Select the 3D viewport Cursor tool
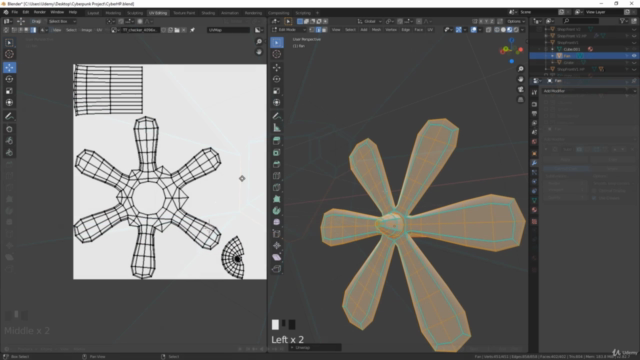The height and width of the screenshot is (360, 640). click(277, 54)
